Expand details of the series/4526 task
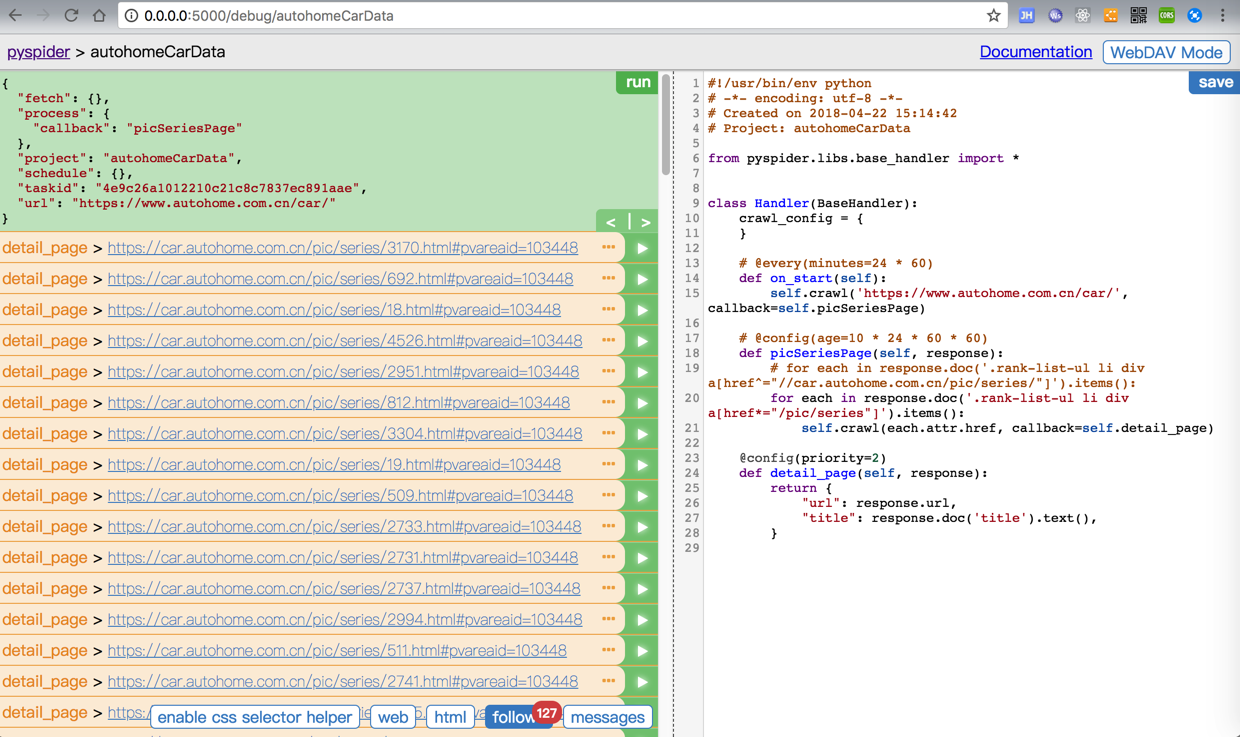1240x737 pixels. coord(608,340)
